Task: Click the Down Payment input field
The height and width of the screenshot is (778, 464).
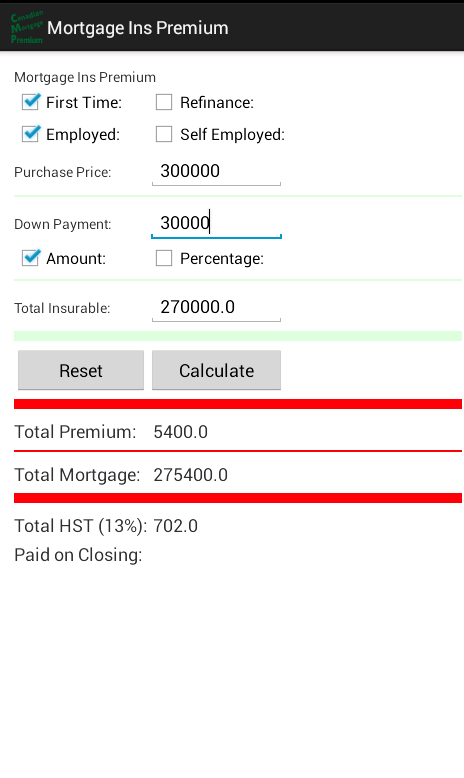Action: 216,223
